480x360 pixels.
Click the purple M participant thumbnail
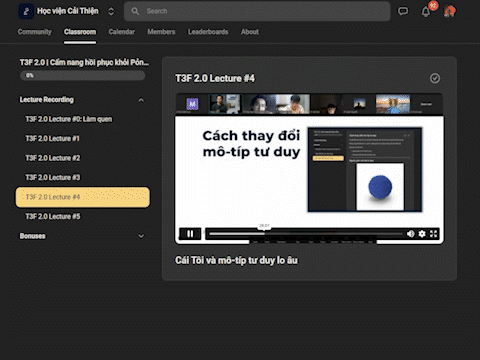192,104
